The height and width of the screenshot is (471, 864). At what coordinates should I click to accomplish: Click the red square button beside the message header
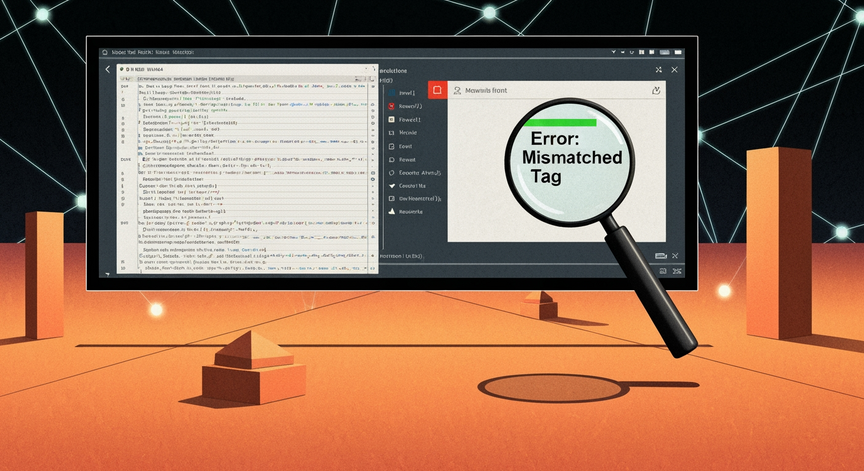pyautogui.click(x=438, y=90)
